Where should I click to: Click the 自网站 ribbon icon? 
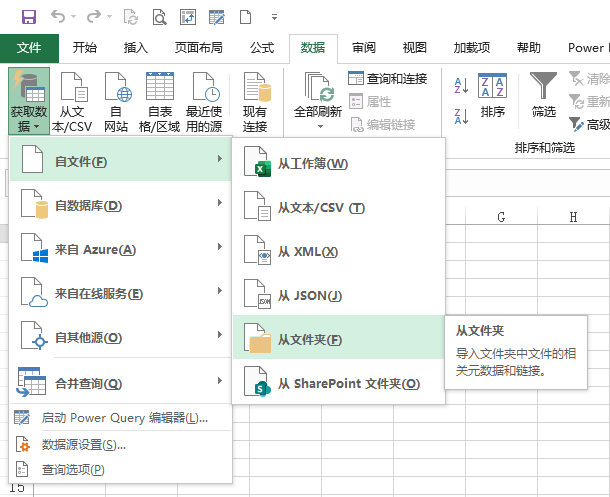(116, 102)
